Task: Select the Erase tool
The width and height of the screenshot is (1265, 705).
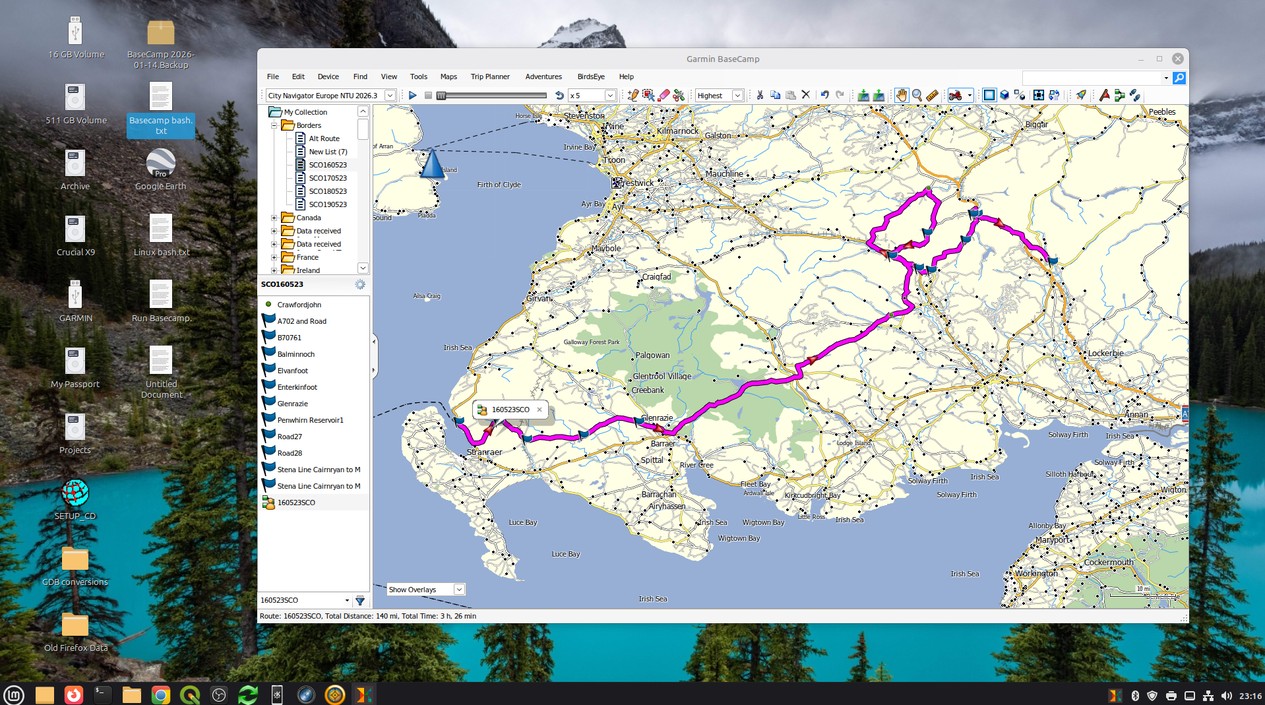Action: (663, 95)
